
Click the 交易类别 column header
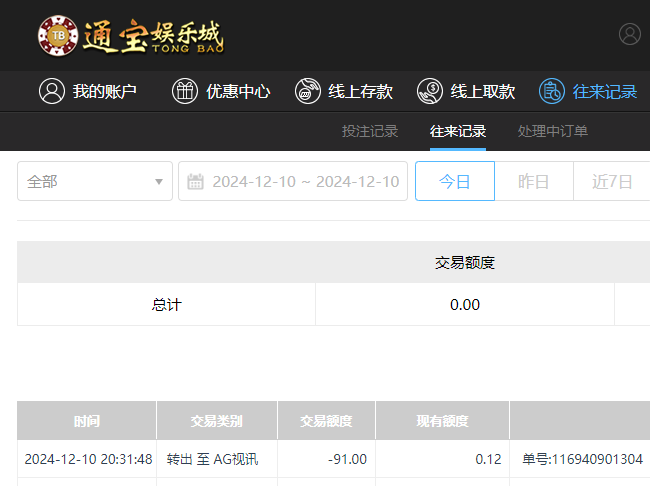tap(217, 420)
